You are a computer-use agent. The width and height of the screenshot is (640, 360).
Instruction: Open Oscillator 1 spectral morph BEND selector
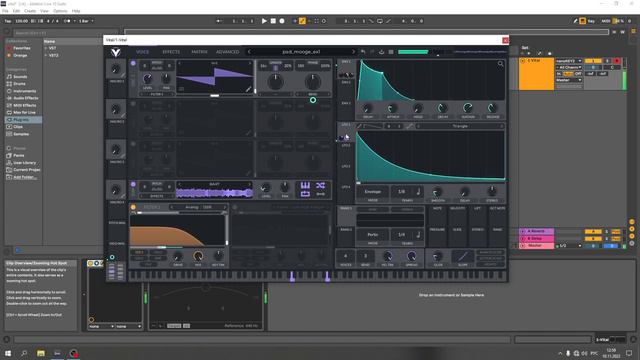tap(313, 94)
